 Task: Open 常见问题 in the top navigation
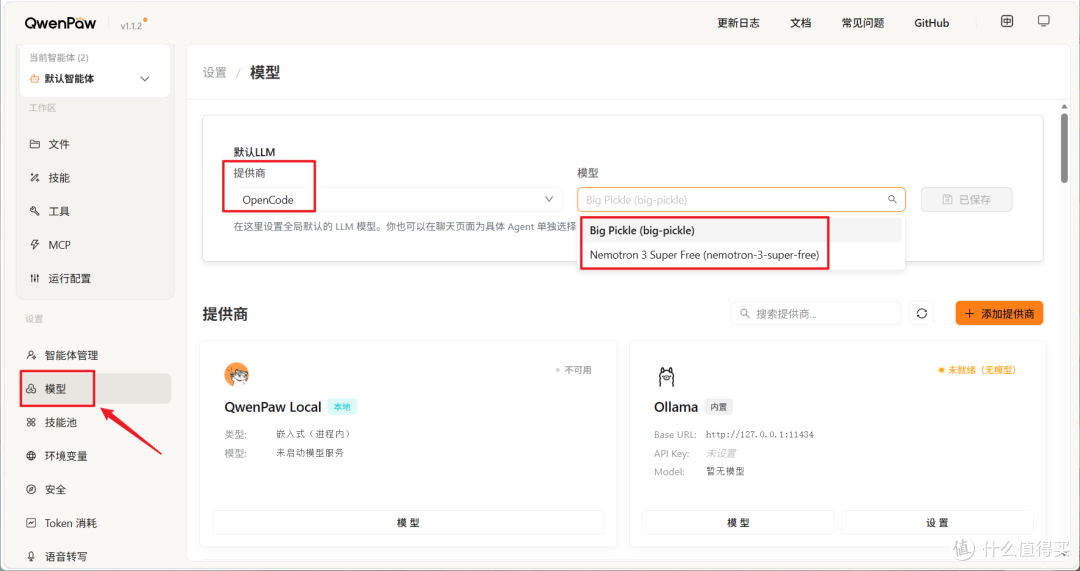[862, 23]
